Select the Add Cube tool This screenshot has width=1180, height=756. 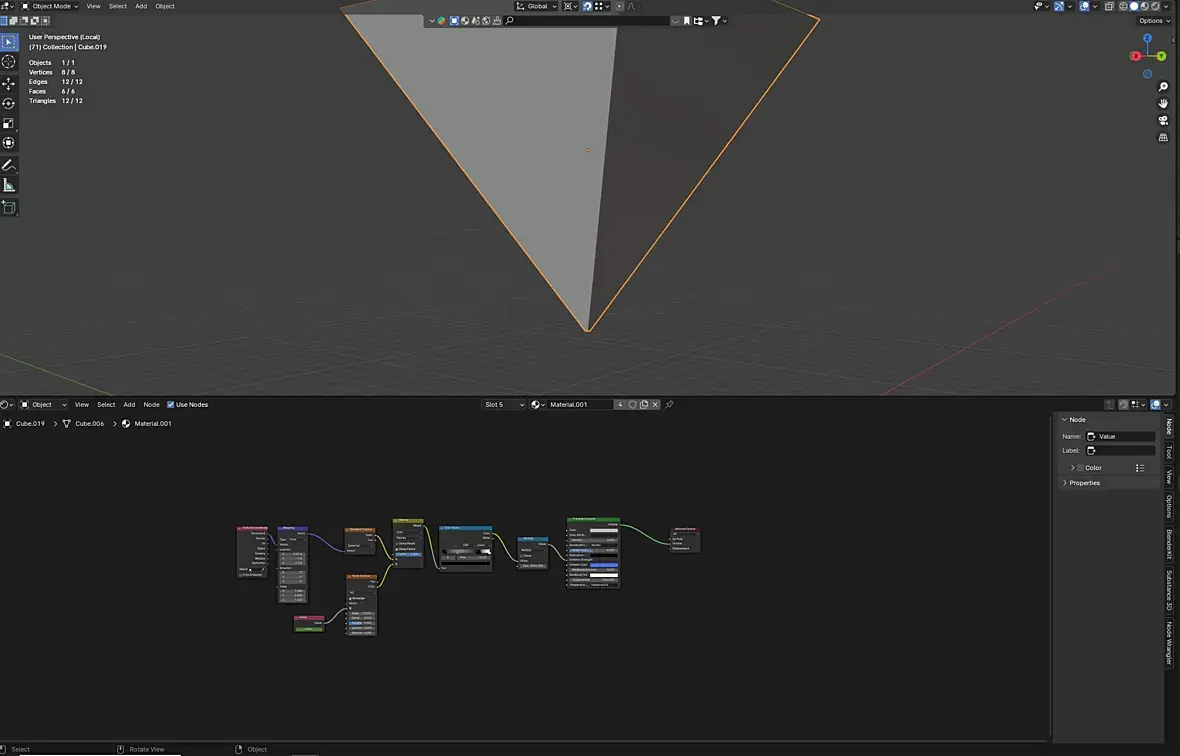pyautogui.click(x=9, y=208)
